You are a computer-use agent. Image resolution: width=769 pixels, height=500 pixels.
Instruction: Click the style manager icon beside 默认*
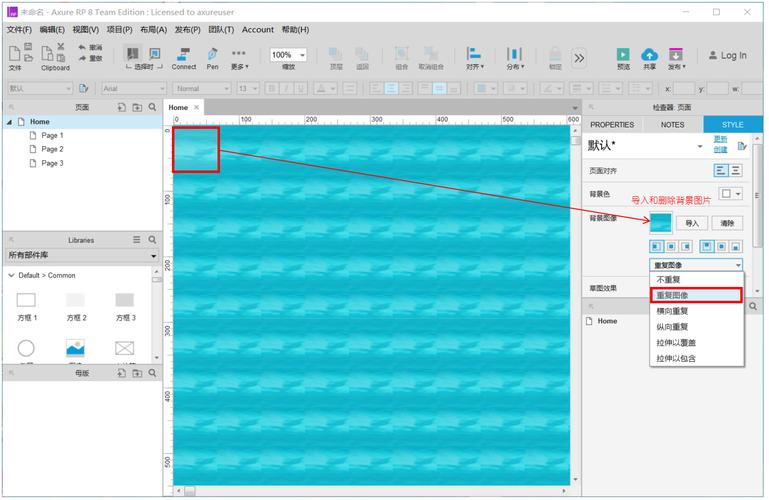click(742, 146)
